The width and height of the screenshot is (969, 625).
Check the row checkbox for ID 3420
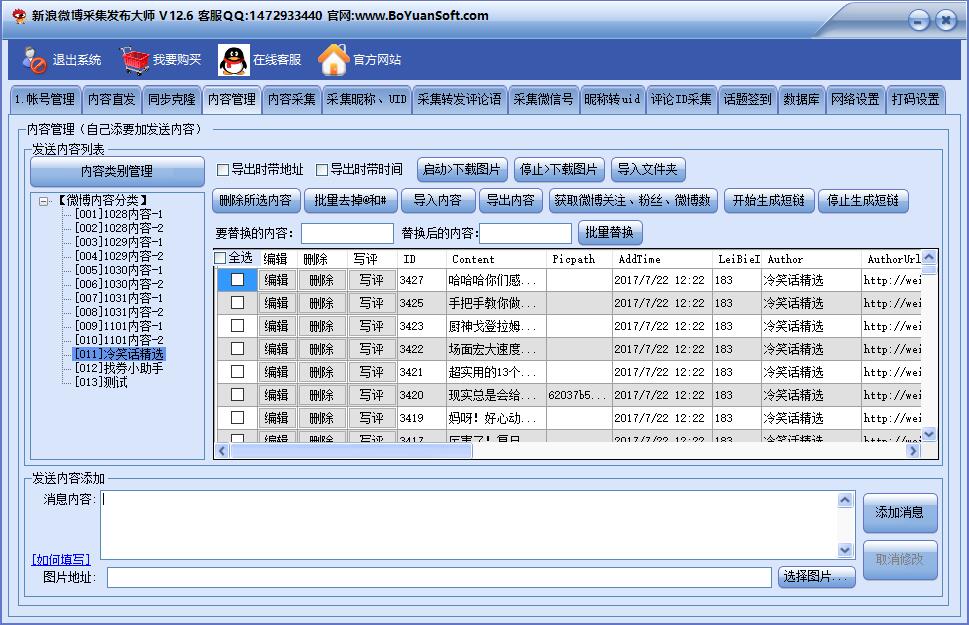tap(237, 394)
